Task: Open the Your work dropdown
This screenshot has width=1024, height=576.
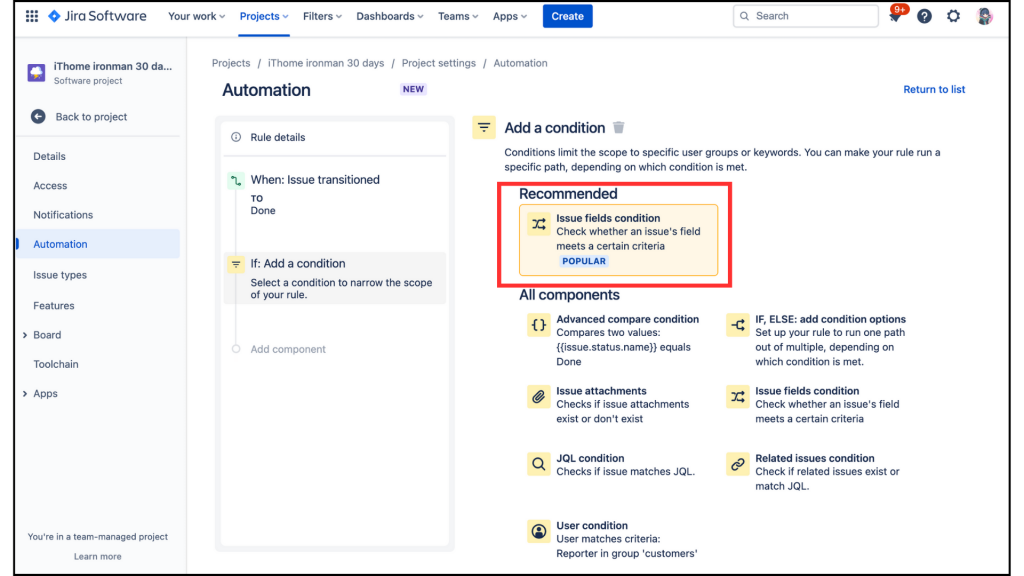Action: point(197,16)
